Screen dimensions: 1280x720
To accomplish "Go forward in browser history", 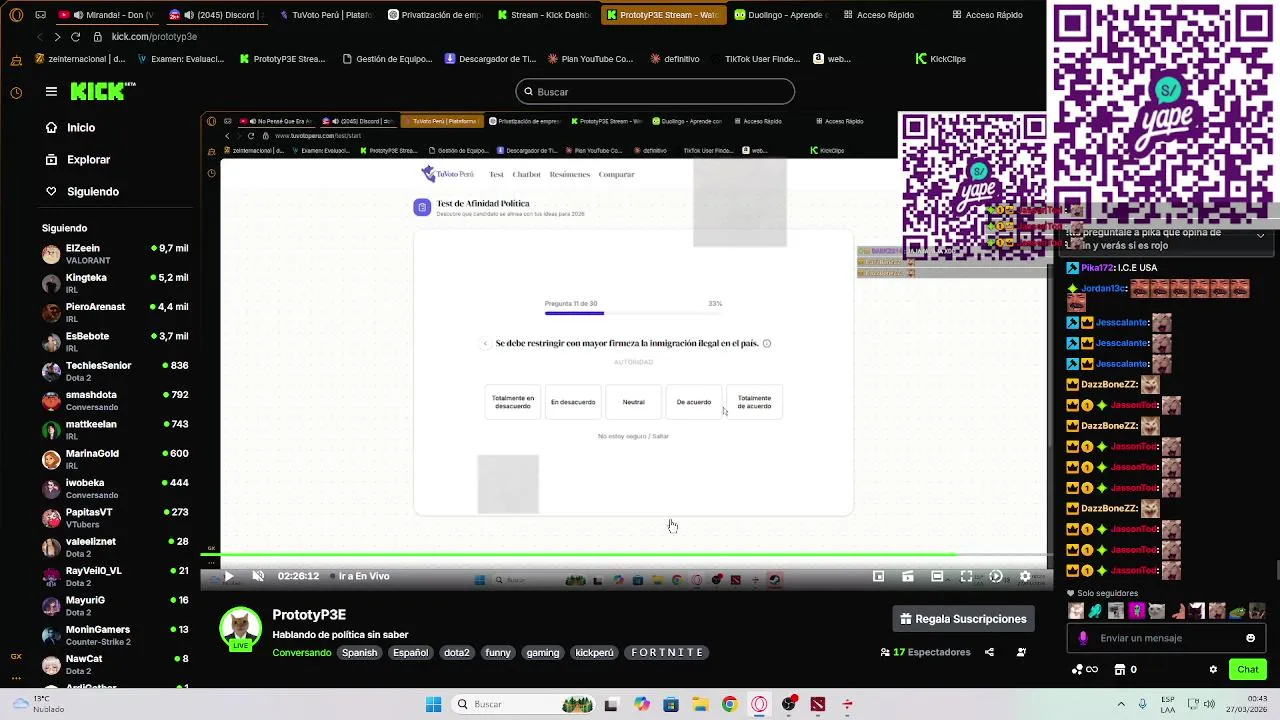I will (x=57, y=37).
